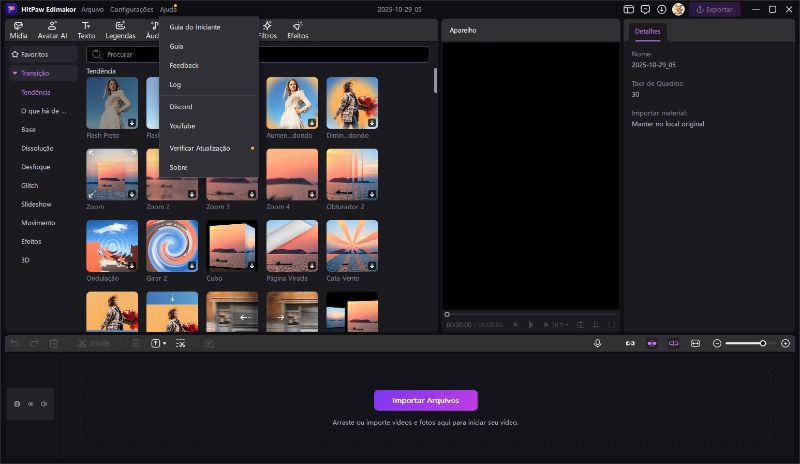Click the Exportar button
This screenshot has height=464, width=800.
[x=715, y=9]
